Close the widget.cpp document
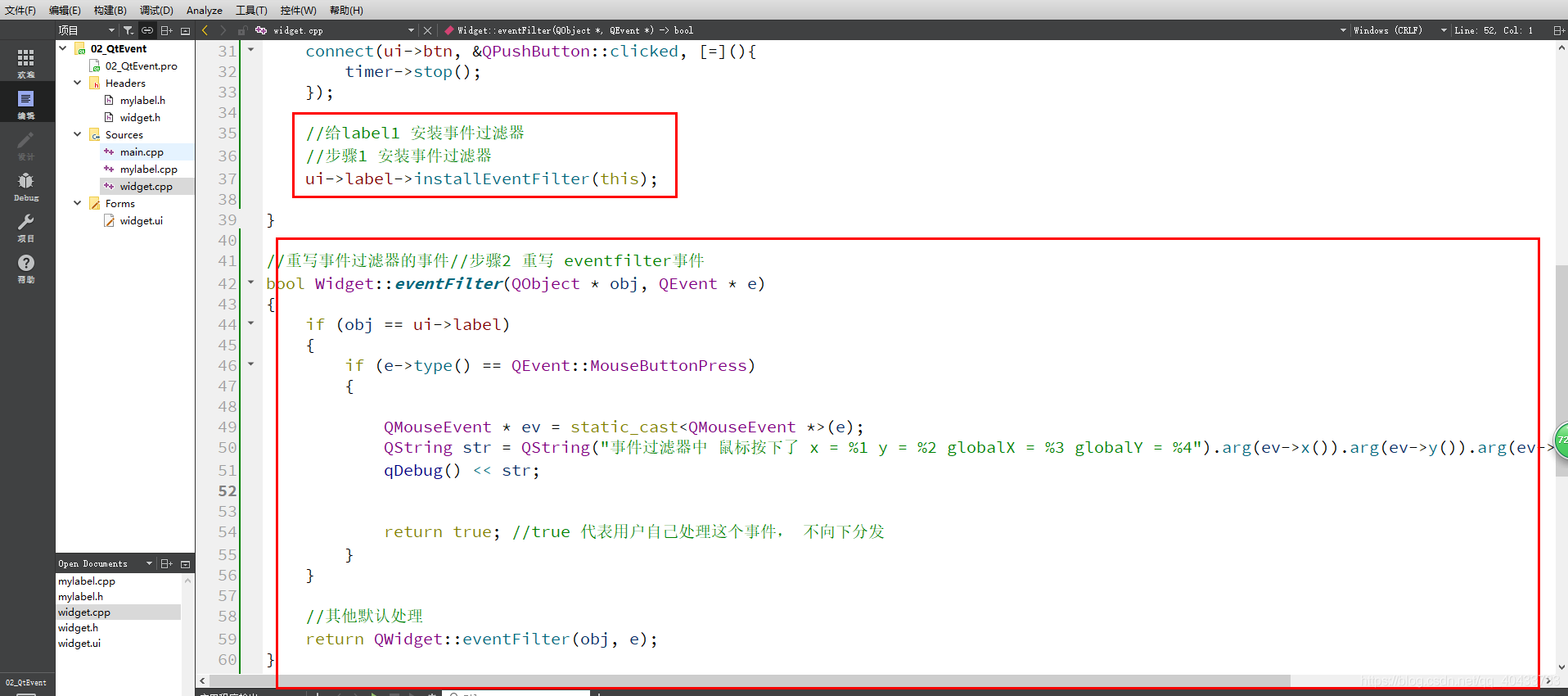The height and width of the screenshot is (696, 1568). [x=427, y=30]
